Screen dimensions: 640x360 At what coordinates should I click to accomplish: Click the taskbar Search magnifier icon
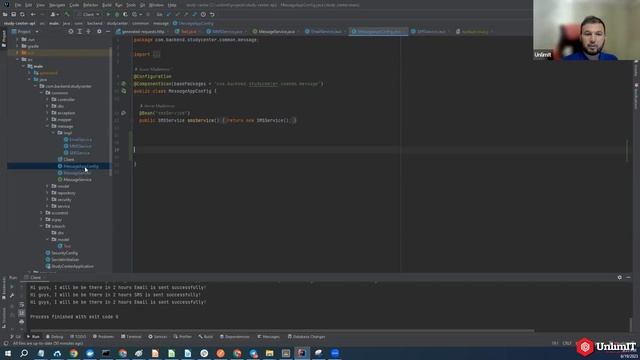pyautogui.click(x=24, y=353)
